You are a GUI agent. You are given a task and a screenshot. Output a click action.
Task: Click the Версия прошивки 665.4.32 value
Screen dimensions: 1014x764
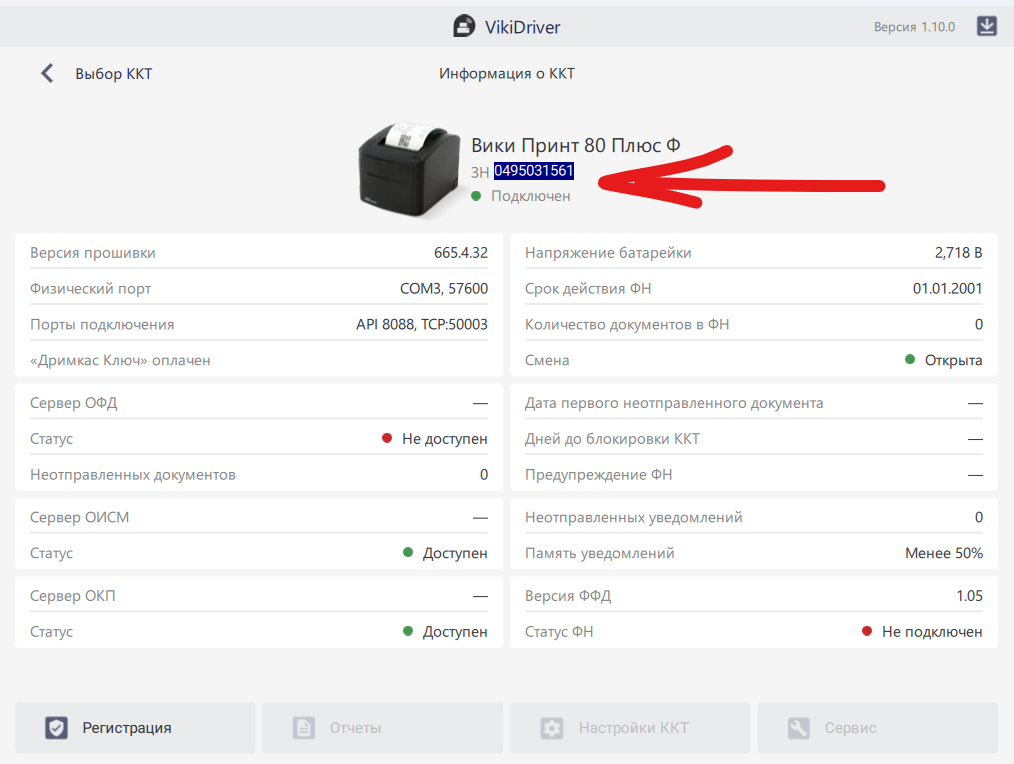point(454,253)
